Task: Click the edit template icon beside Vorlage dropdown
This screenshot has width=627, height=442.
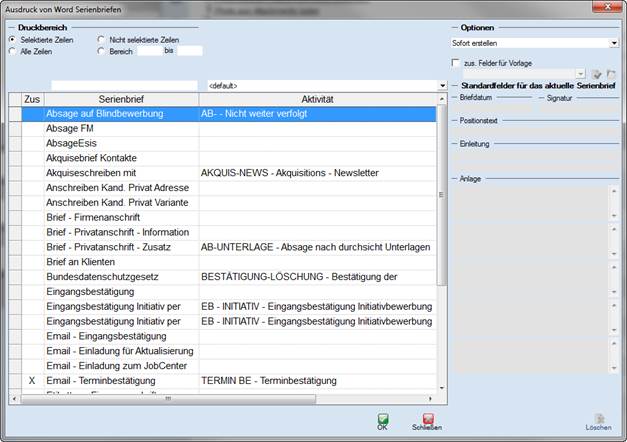Action: (x=596, y=74)
